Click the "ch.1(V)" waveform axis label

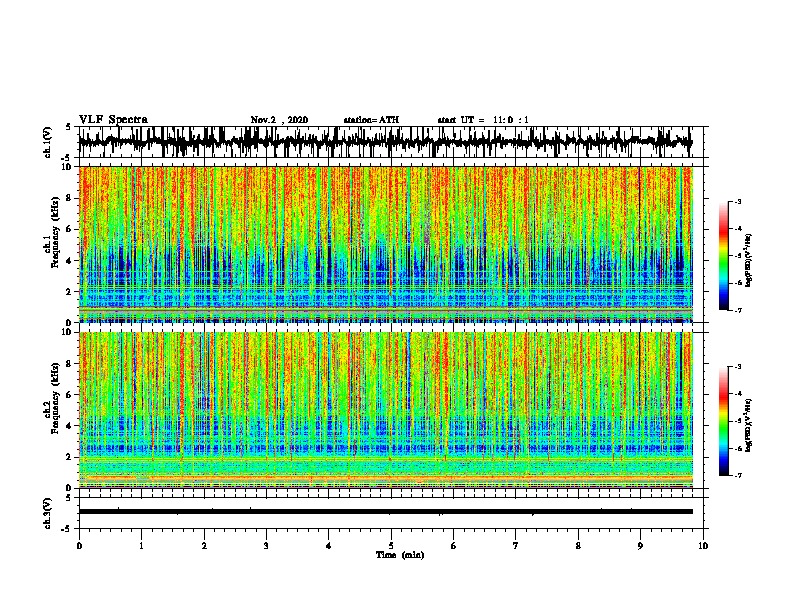click(x=47, y=142)
